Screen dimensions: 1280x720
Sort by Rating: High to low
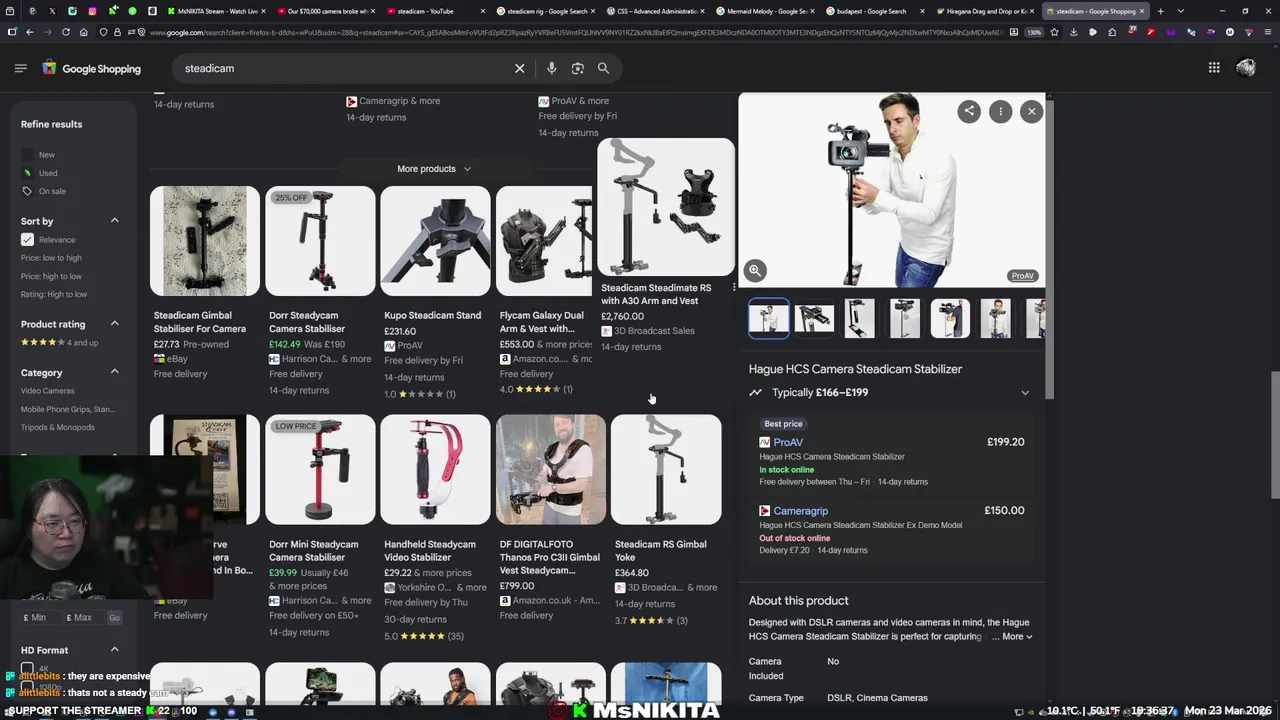click(54, 294)
